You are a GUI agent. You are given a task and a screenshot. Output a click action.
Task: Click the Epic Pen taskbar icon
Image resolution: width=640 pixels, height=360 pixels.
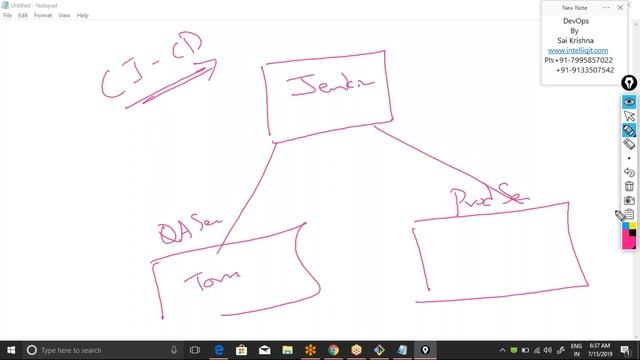[x=425, y=350]
